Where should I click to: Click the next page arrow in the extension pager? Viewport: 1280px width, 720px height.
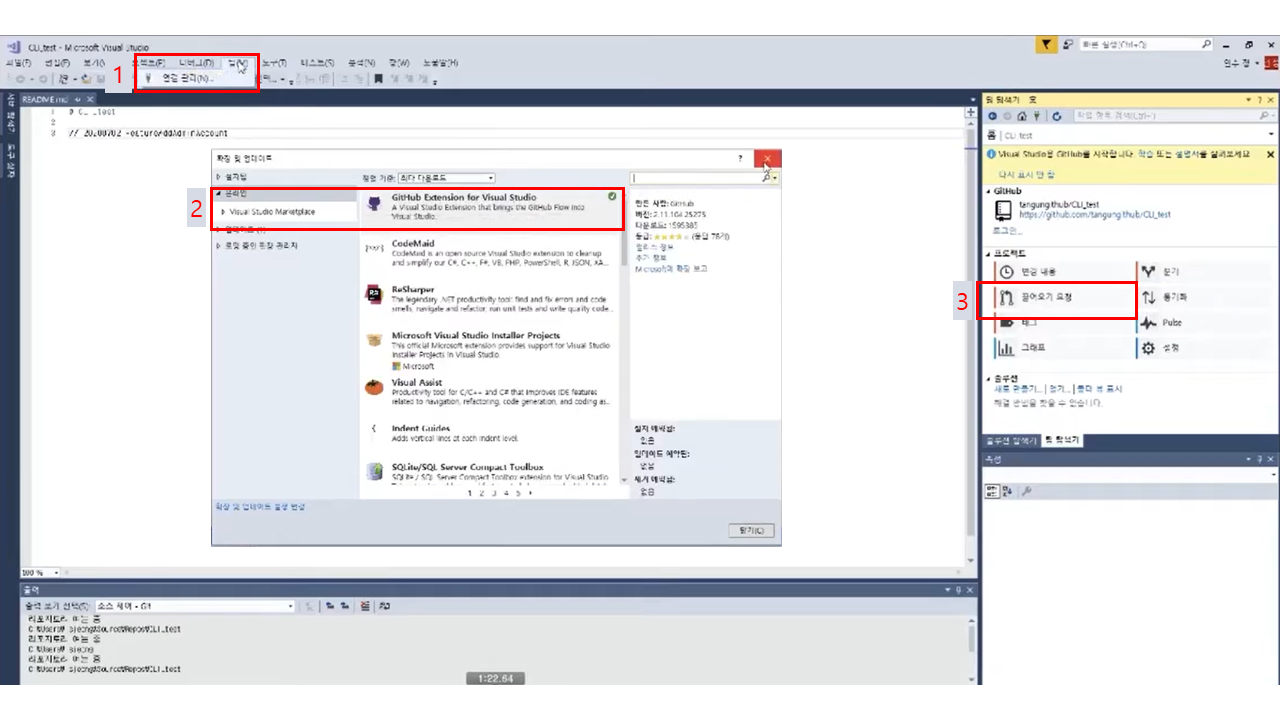(530, 493)
